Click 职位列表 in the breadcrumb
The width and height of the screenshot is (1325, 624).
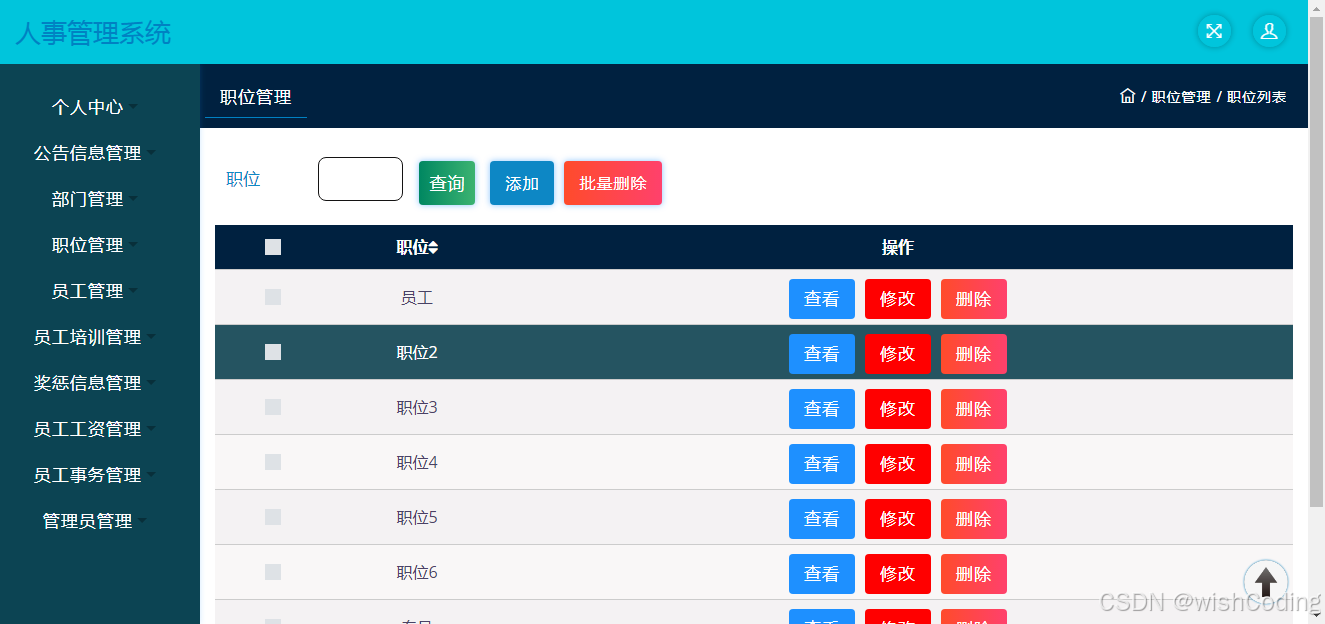pyautogui.click(x=1257, y=97)
